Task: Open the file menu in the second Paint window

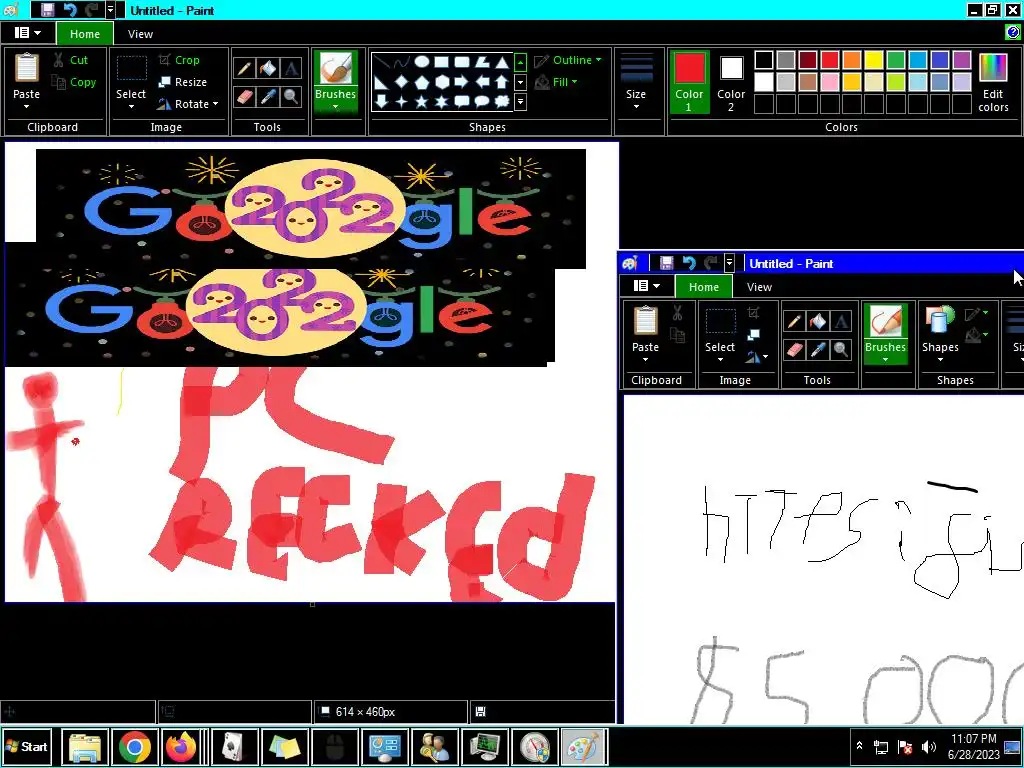Action: (x=647, y=285)
